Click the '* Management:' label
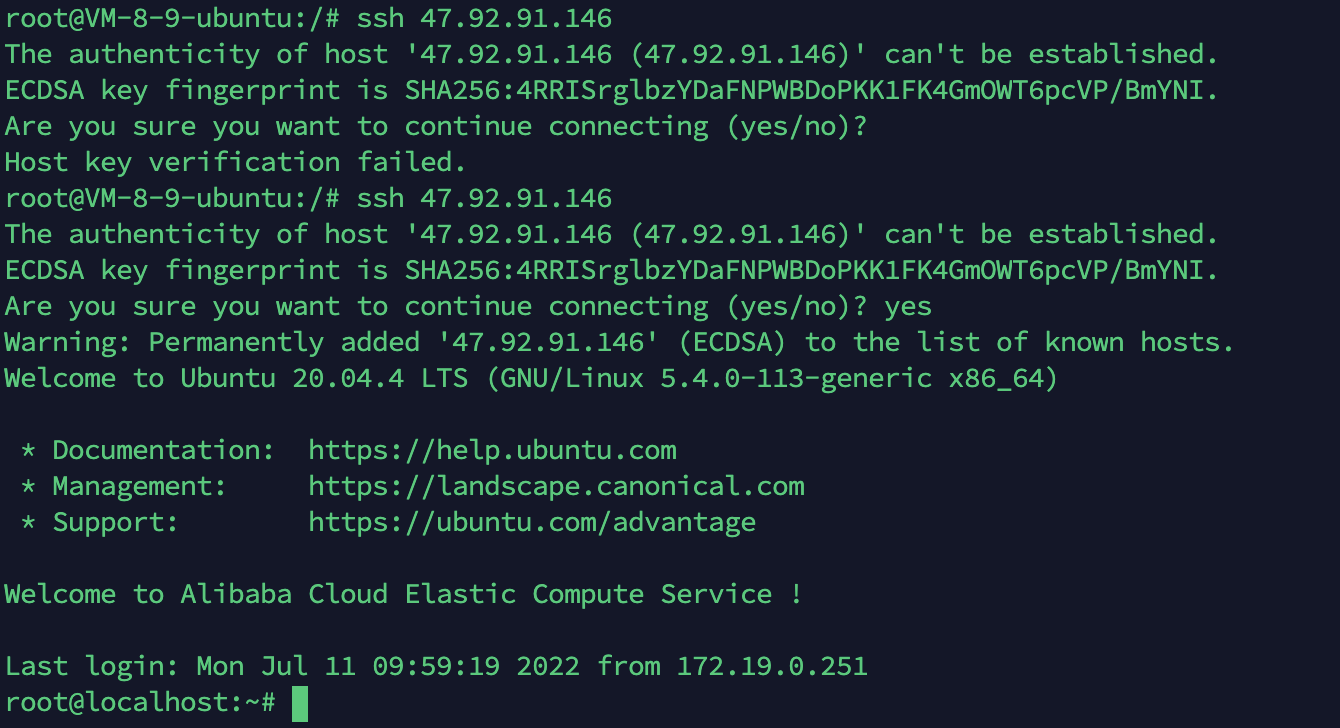The image size is (1340, 728). tap(124, 486)
